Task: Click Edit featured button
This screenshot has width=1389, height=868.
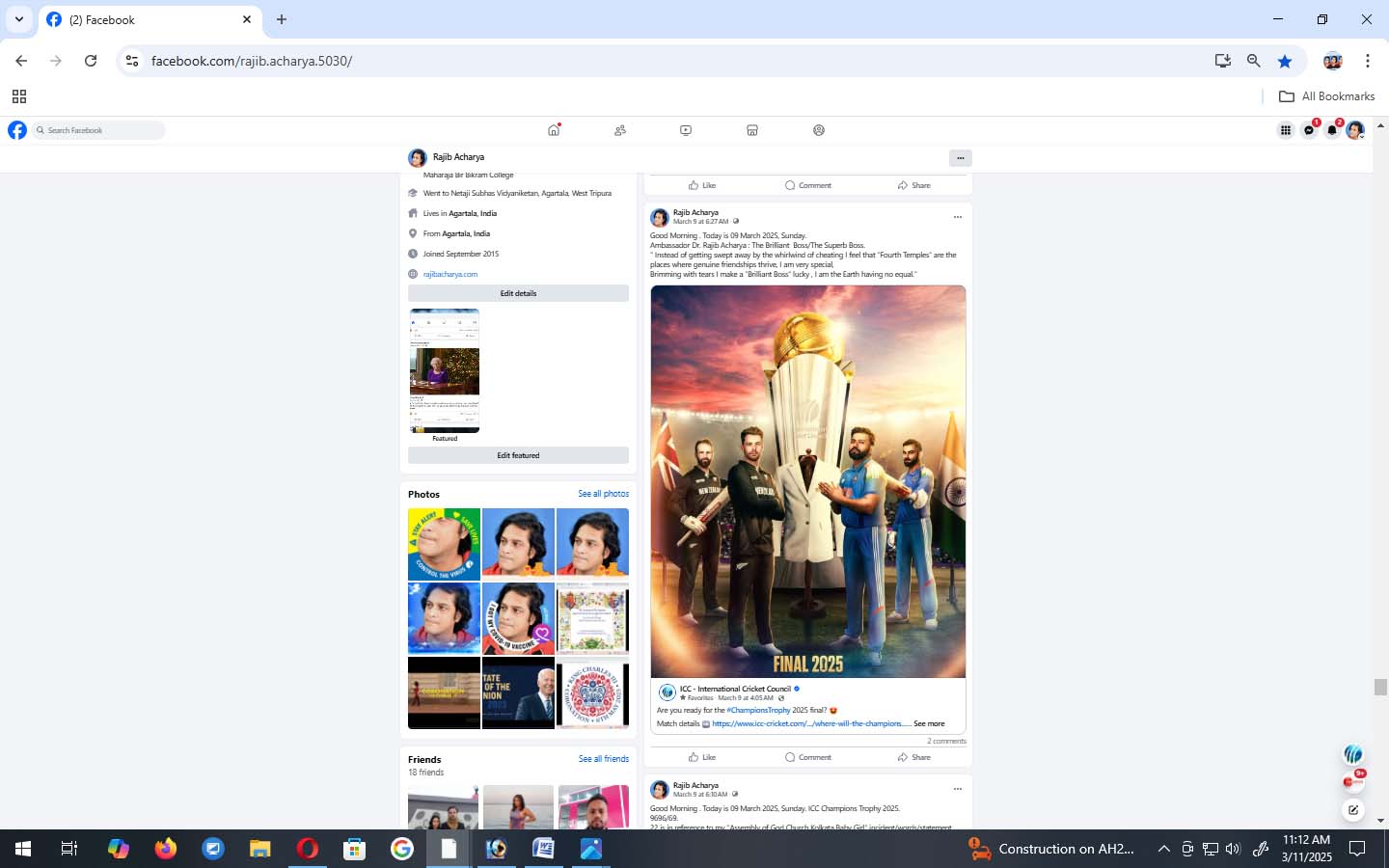Action: coord(518,455)
